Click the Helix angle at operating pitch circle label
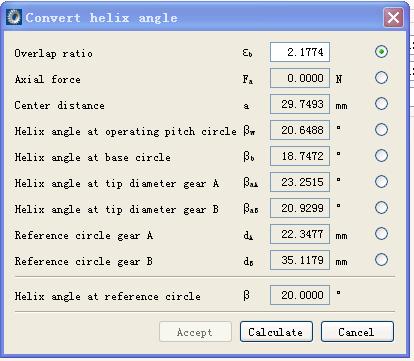Screen dimensions: 414x361 [125, 131]
